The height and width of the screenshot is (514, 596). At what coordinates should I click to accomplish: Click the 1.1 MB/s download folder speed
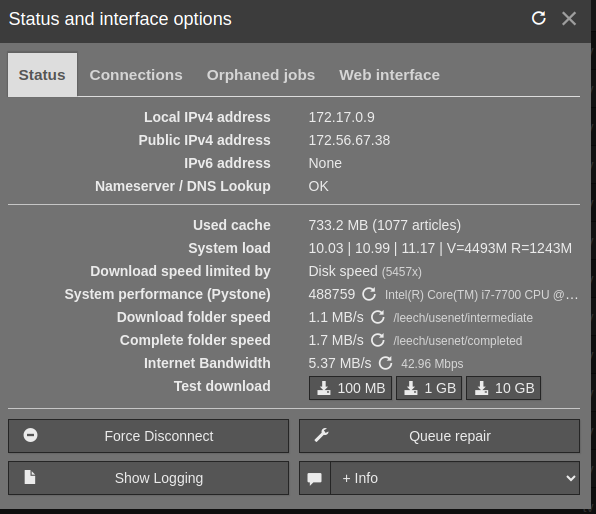(x=336, y=317)
